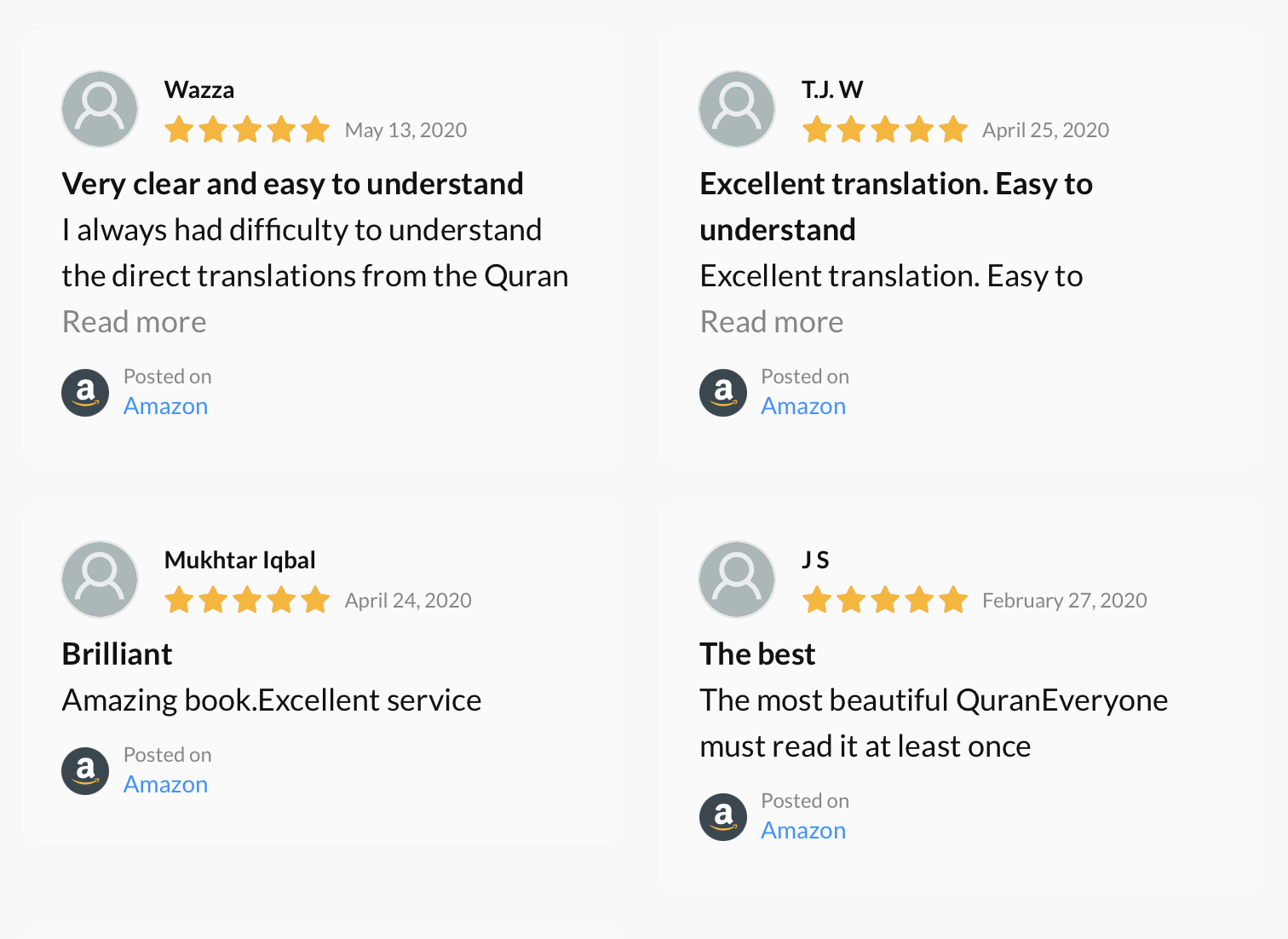Select the "Brilliant" review title
This screenshot has width=1288, height=939.
[118, 654]
